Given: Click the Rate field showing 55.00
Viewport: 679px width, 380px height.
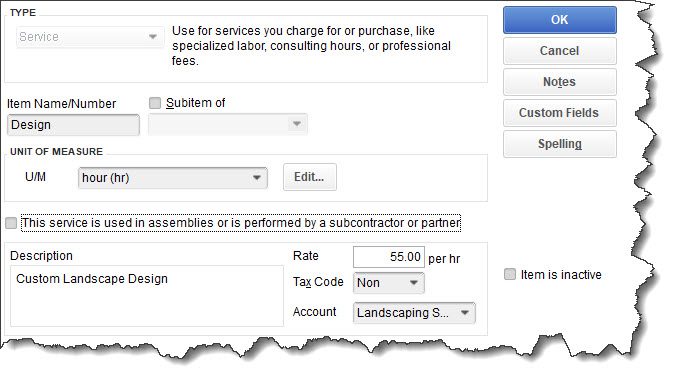Looking at the screenshot, I should tap(388, 257).
